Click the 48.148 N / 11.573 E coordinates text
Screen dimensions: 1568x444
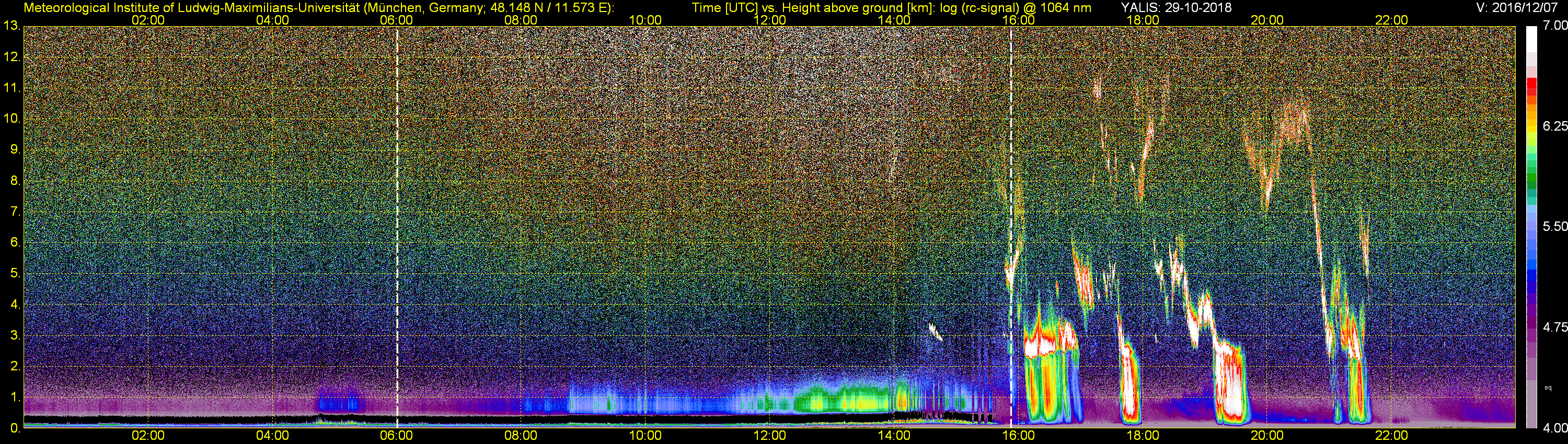[548, 7]
